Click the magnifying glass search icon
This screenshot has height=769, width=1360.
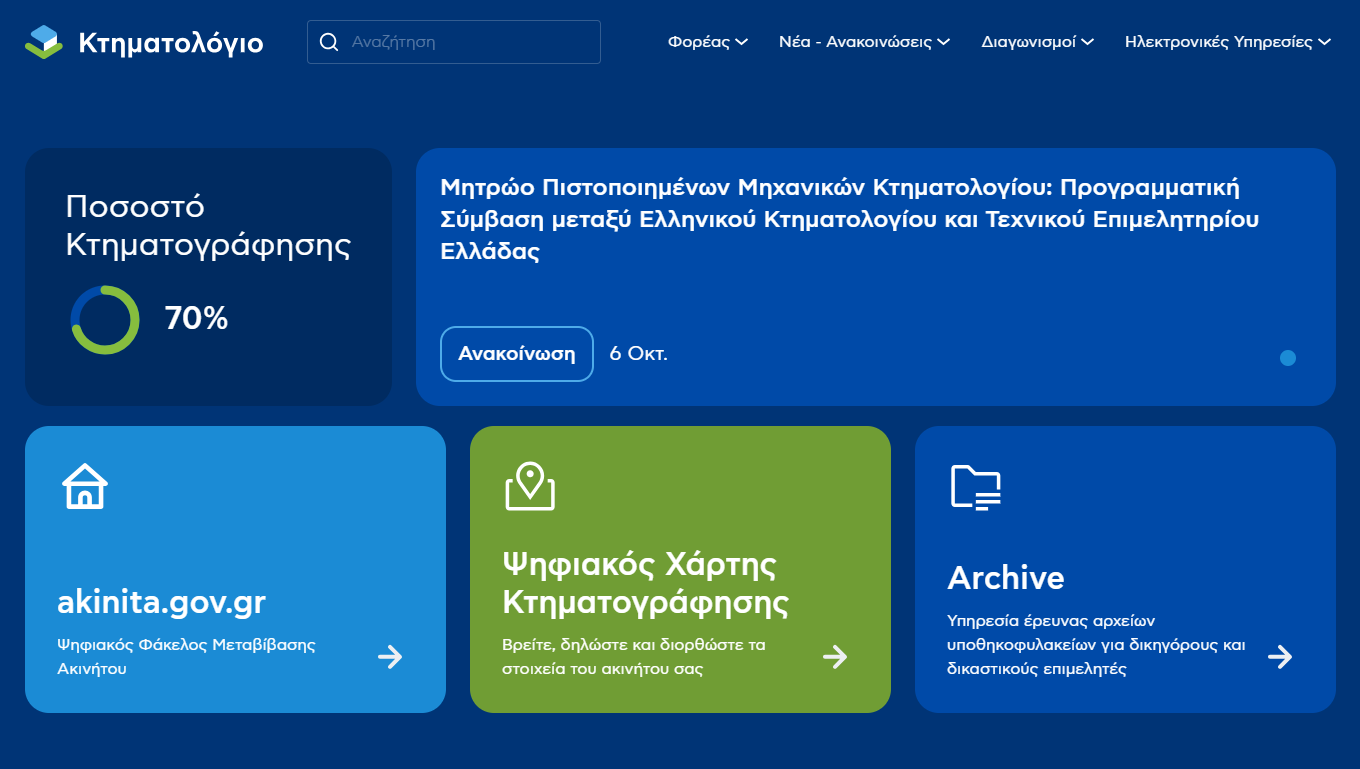point(330,41)
